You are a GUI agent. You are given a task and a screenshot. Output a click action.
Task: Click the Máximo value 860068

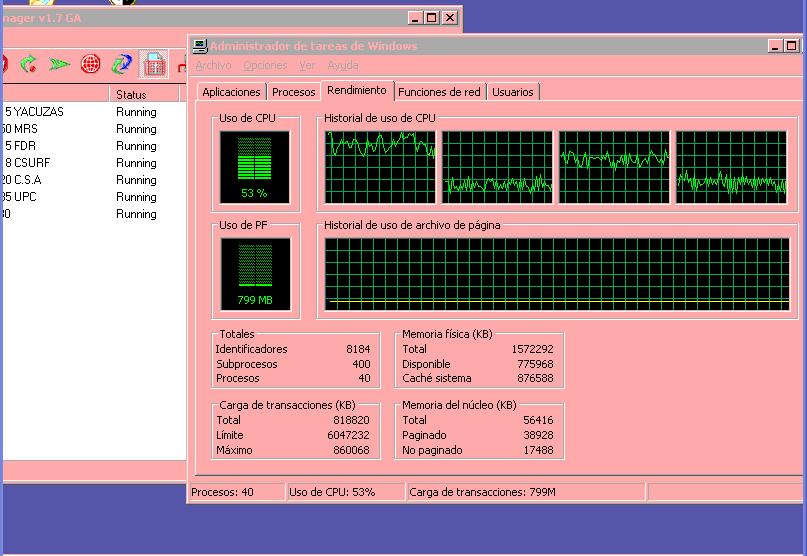coord(351,450)
